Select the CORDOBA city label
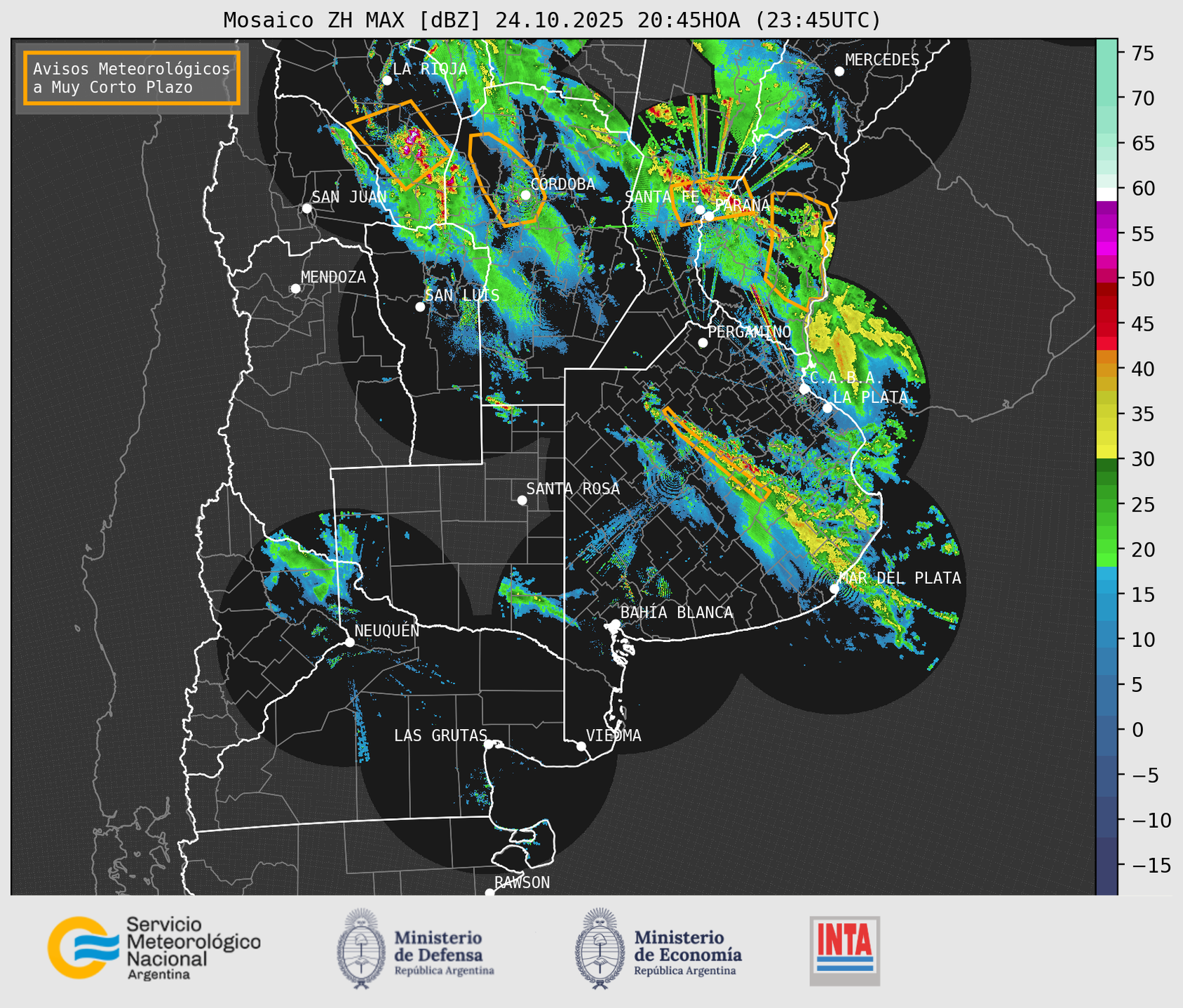1183x1008 pixels. (562, 184)
